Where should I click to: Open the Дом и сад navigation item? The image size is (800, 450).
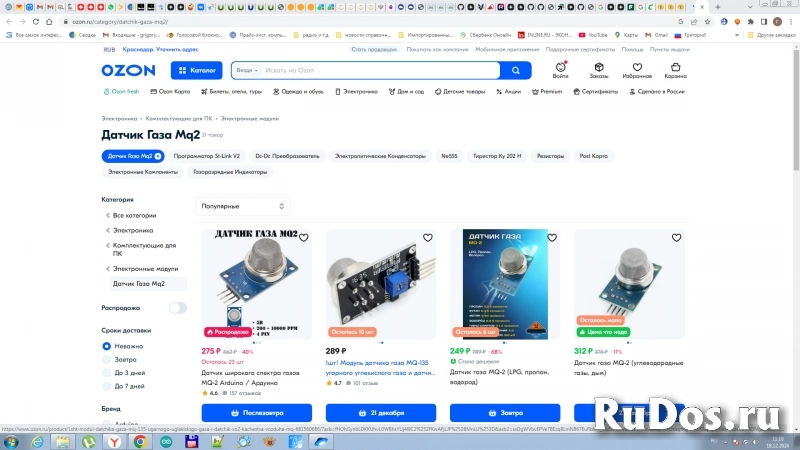pyautogui.click(x=406, y=91)
